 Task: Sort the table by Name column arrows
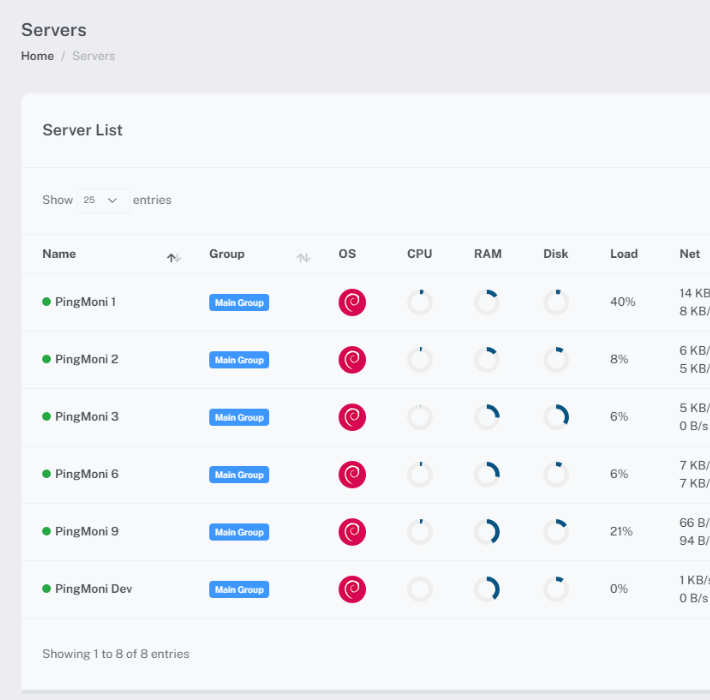pos(174,258)
